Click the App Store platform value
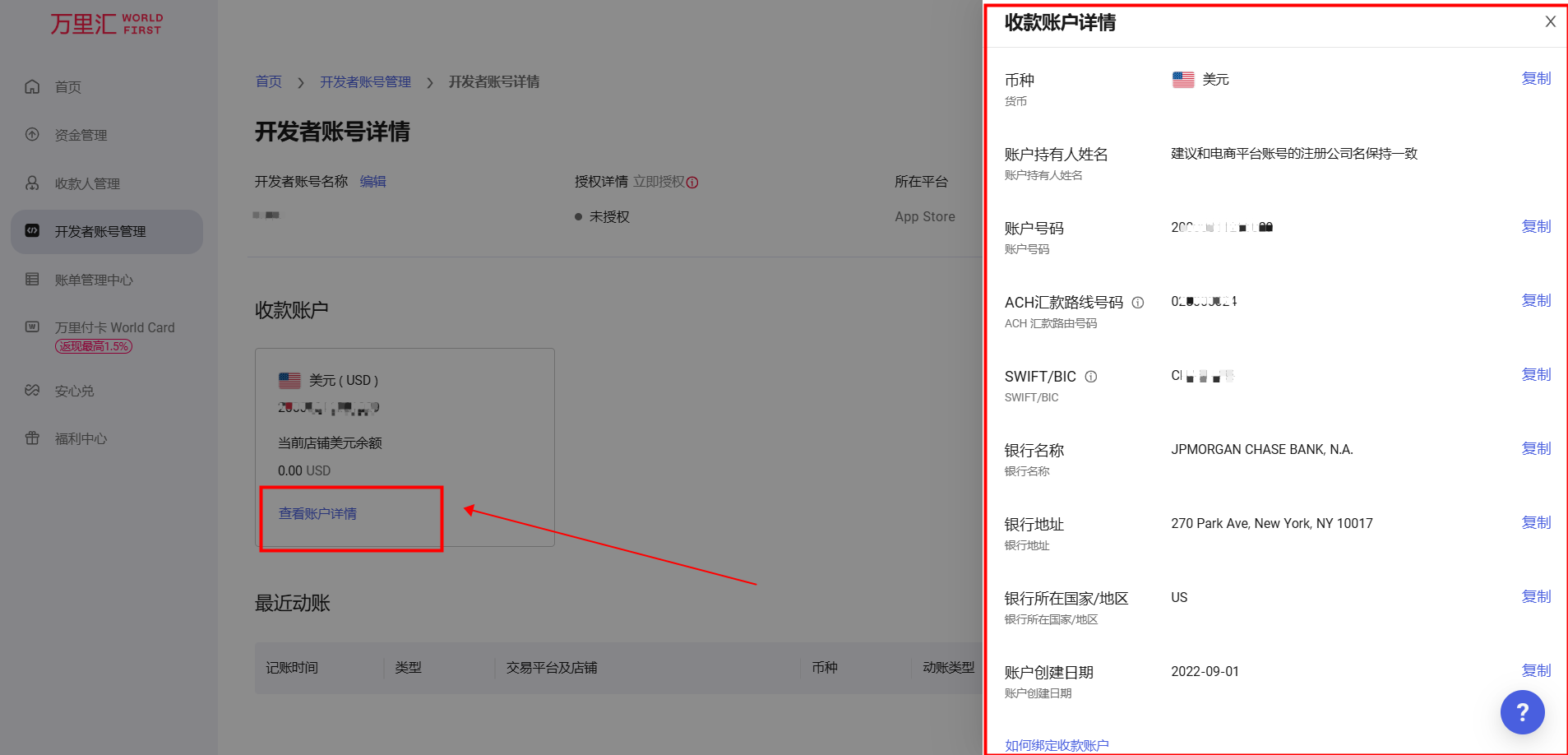Screen dimensions: 1568x755 pos(925,217)
